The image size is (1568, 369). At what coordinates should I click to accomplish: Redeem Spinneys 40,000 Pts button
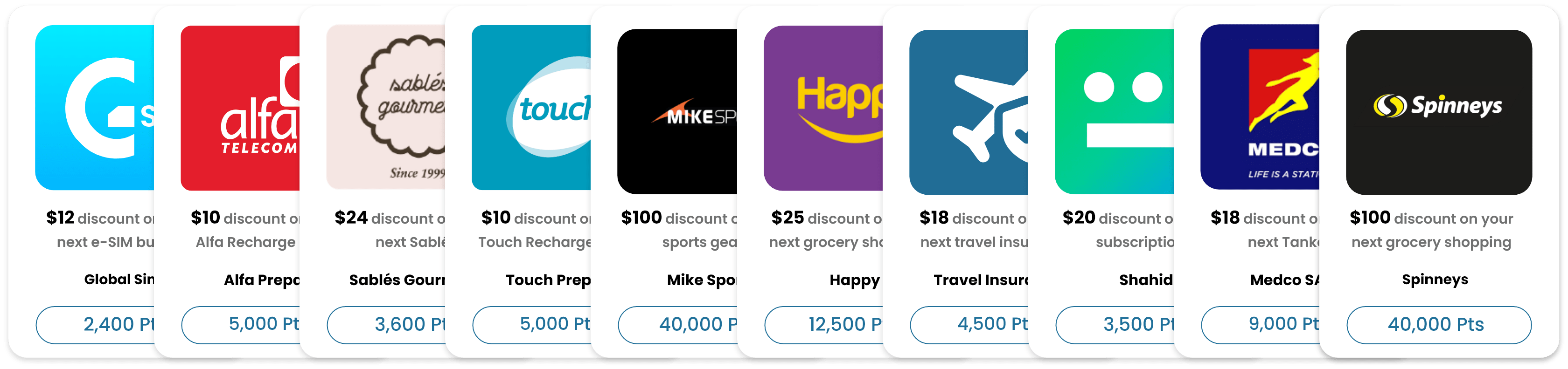[x=1439, y=325]
